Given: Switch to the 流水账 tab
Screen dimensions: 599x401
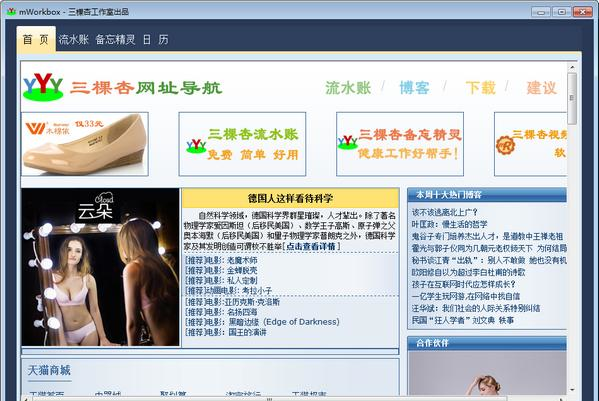Looking at the screenshot, I should pos(73,39).
